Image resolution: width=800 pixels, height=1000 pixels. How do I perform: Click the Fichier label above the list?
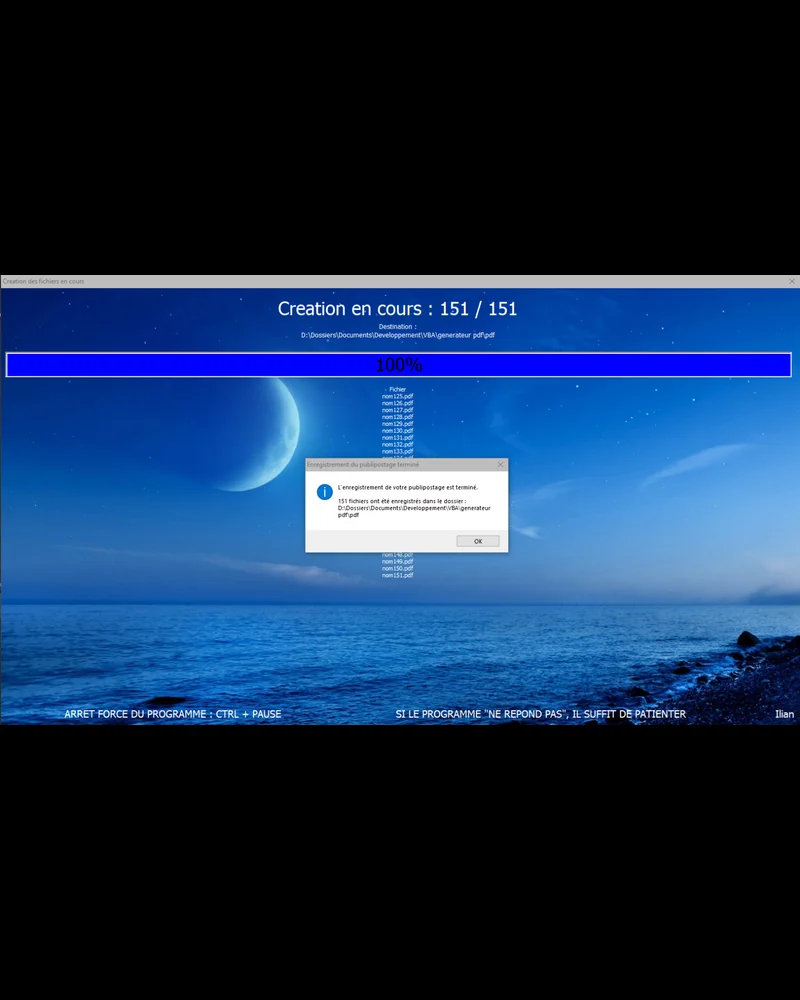coord(396,389)
